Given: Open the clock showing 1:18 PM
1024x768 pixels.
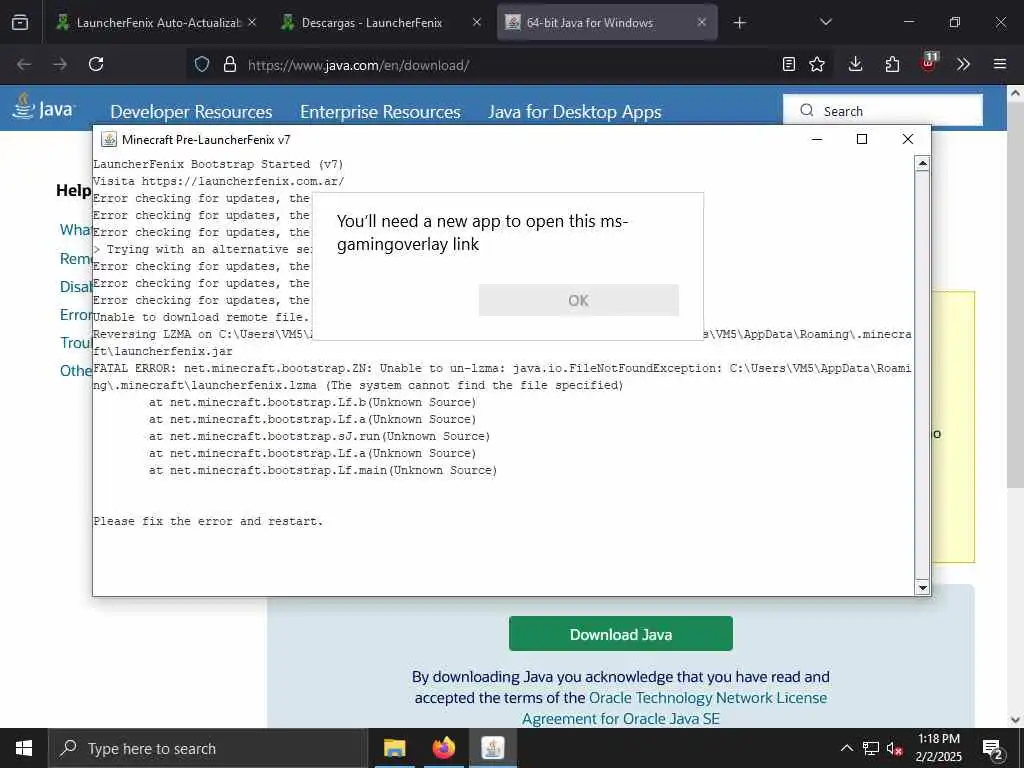Looking at the screenshot, I should click(938, 748).
